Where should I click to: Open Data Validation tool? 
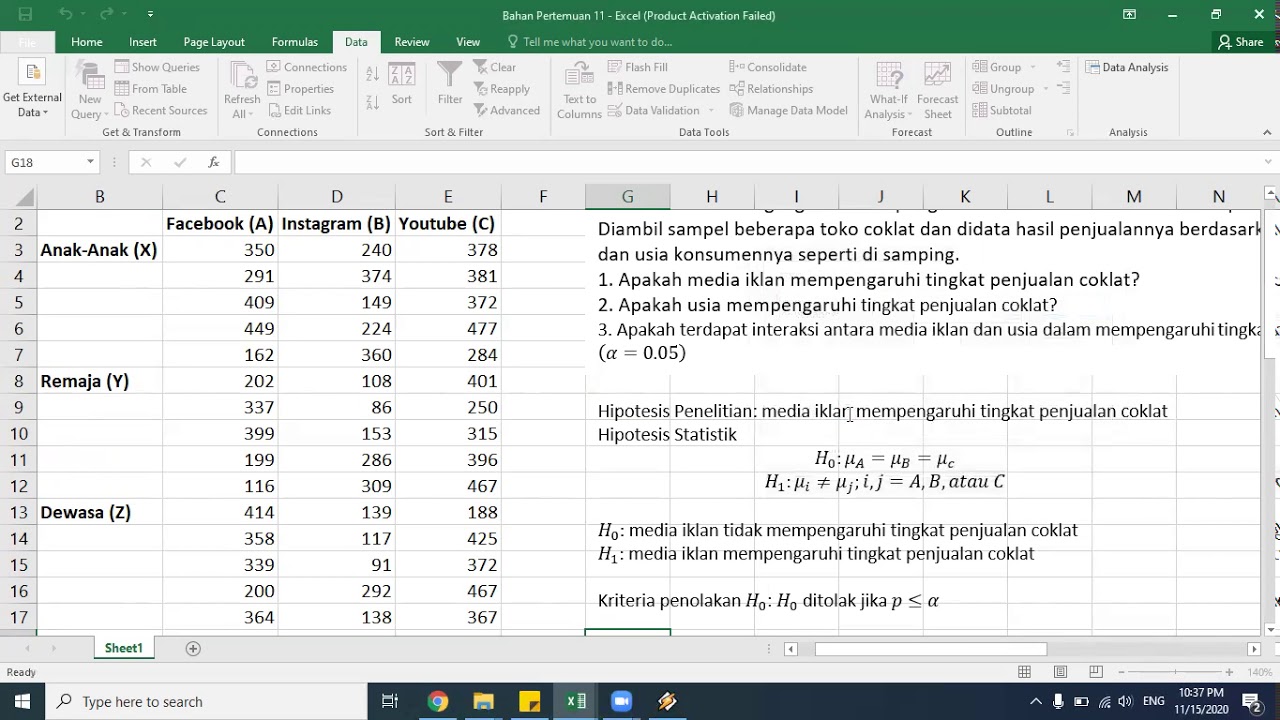pos(653,111)
